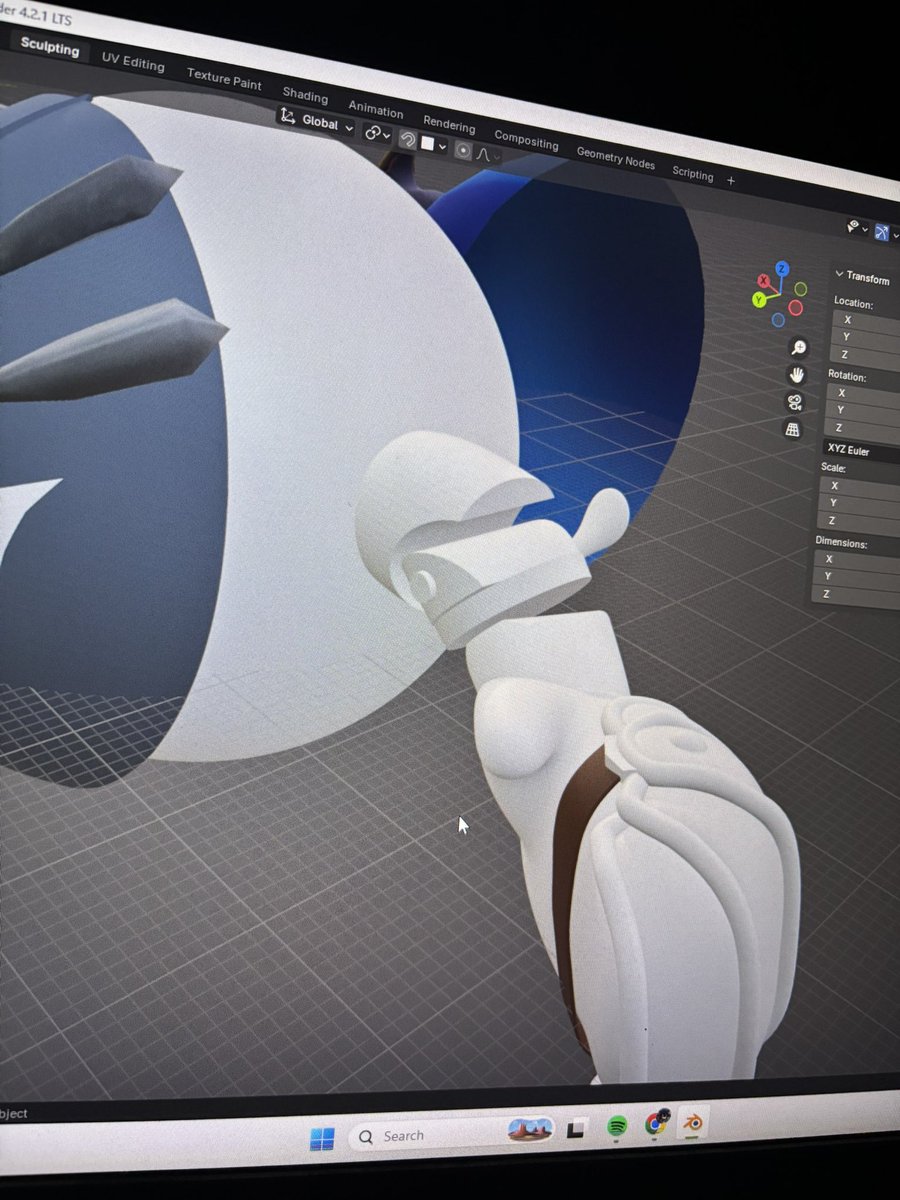Toggle the camera view icon

(794, 402)
